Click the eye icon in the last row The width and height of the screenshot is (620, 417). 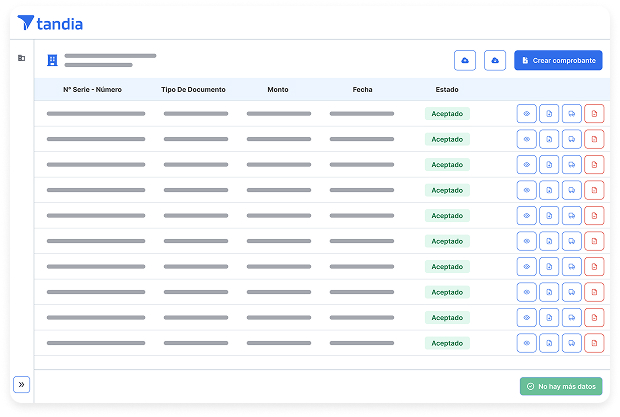pos(527,343)
